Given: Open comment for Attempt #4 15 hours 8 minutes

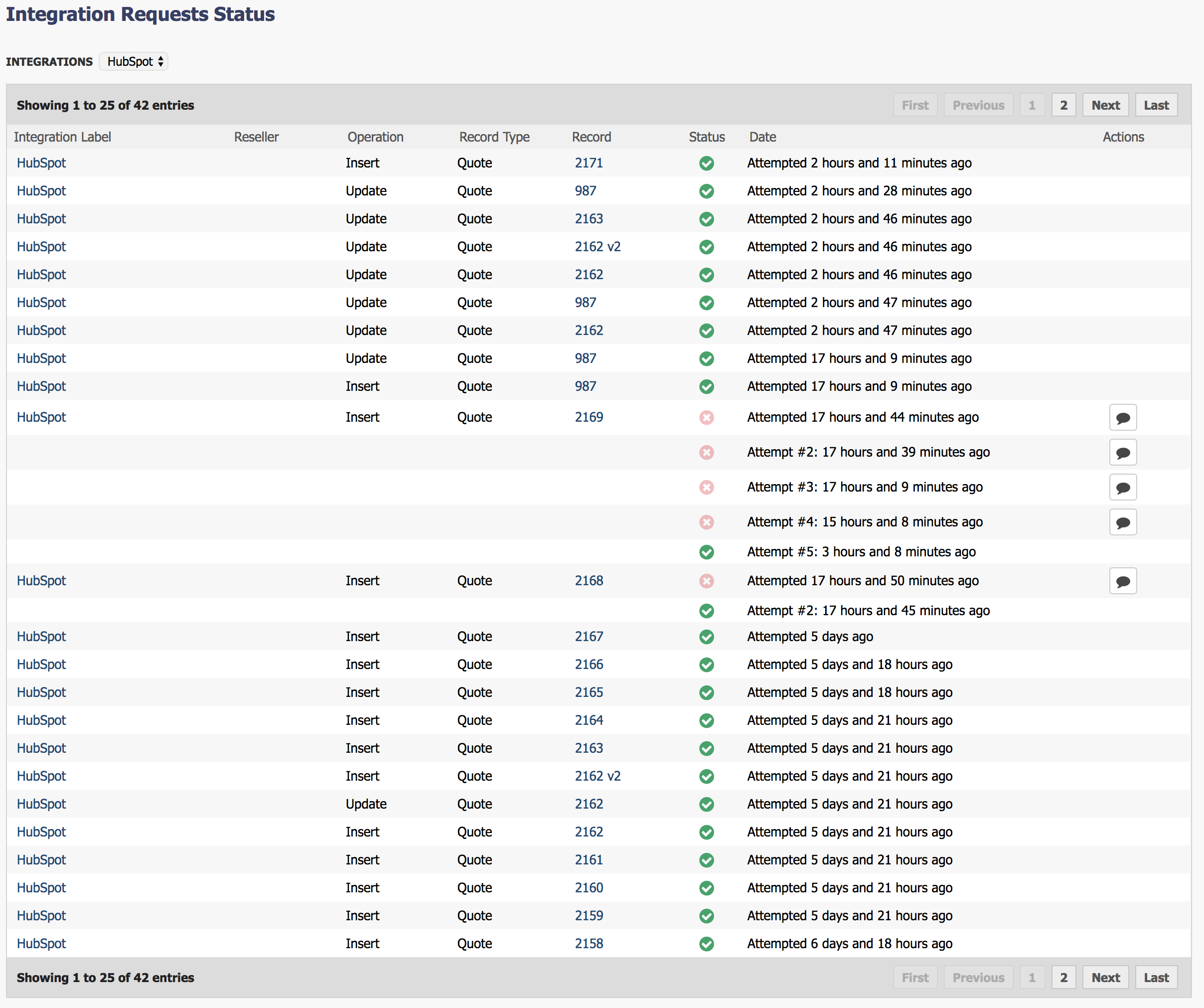Looking at the screenshot, I should [1123, 522].
